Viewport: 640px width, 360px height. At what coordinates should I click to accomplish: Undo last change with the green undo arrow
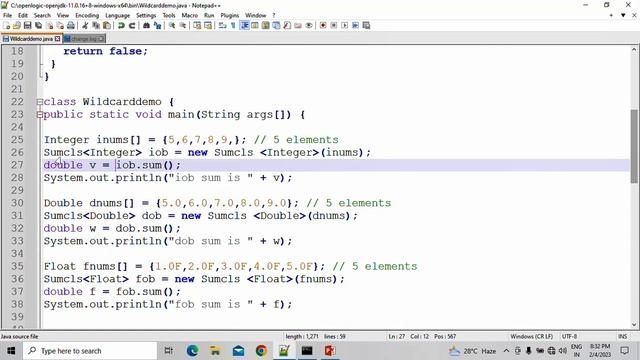pos(121,25)
